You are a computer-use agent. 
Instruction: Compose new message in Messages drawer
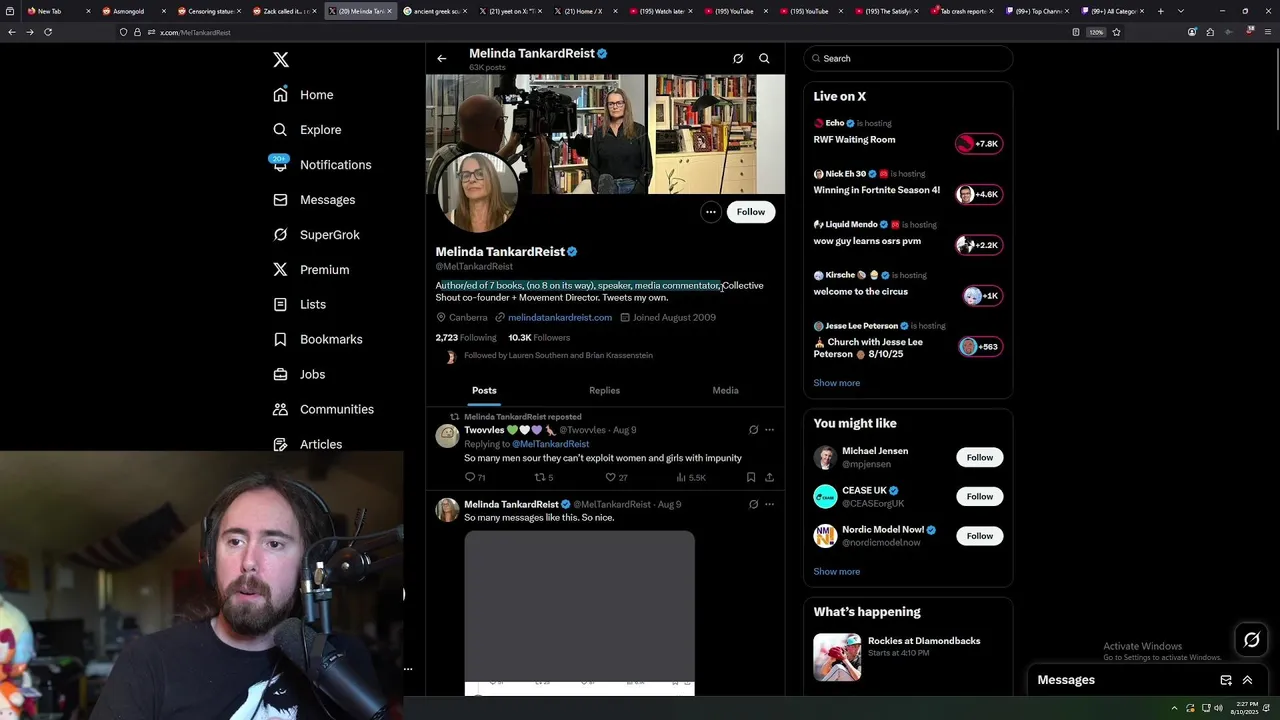pyautogui.click(x=1226, y=680)
